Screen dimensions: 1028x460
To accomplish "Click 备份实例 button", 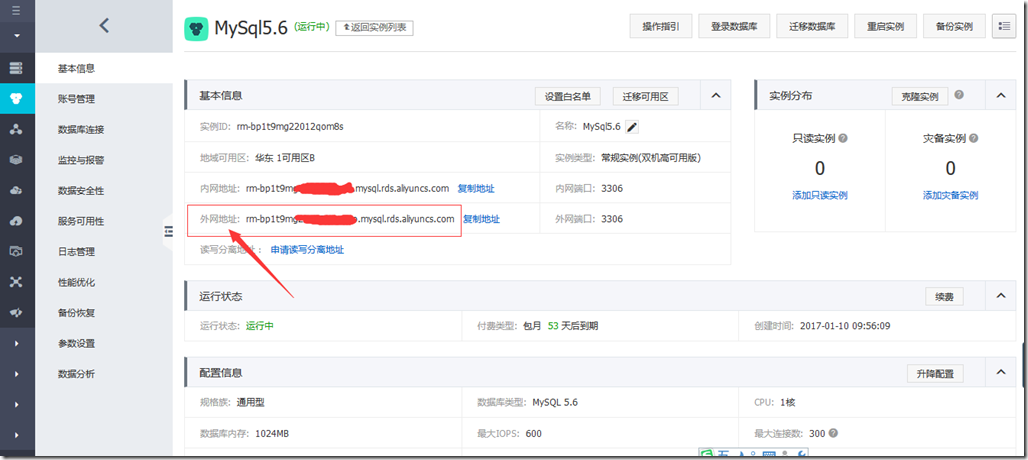I will point(954,27).
